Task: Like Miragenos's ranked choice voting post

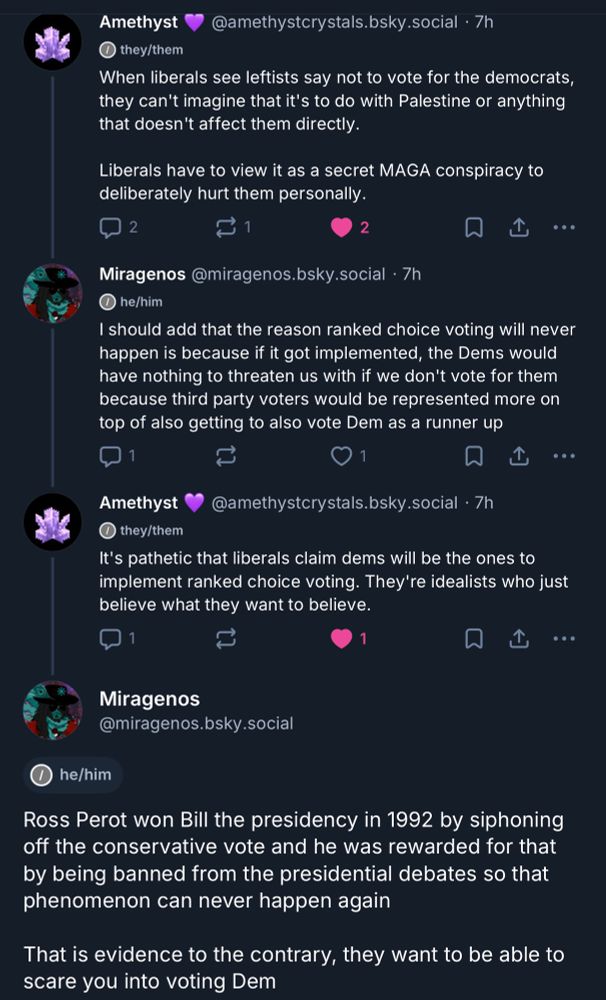Action: point(341,456)
